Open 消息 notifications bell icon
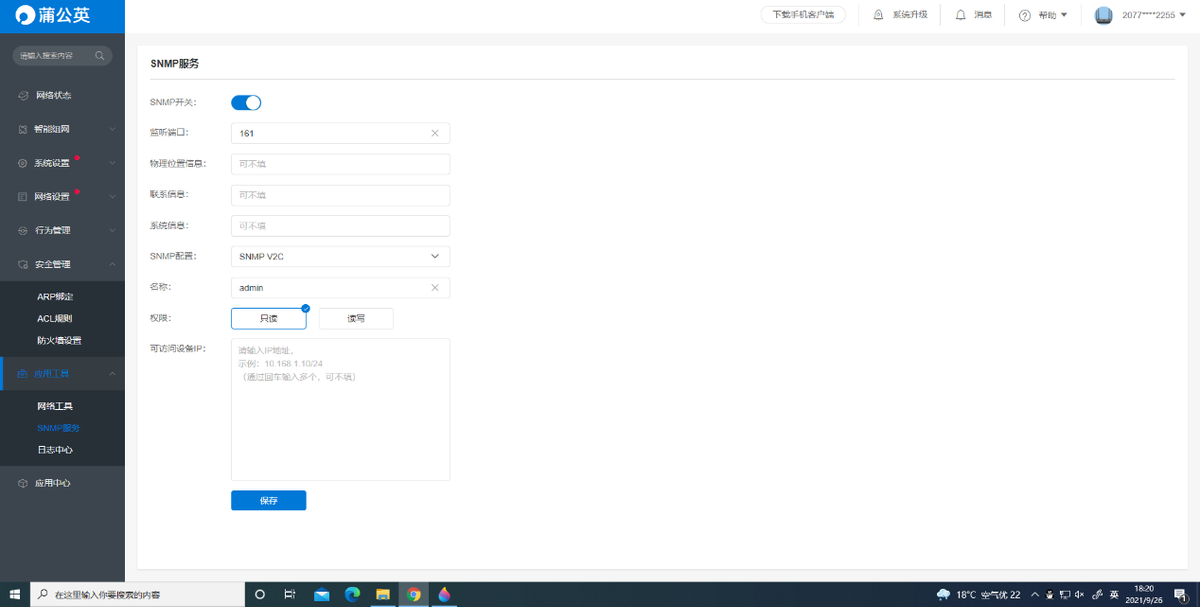Screen dimensions: 1200x607 (x=961, y=15)
